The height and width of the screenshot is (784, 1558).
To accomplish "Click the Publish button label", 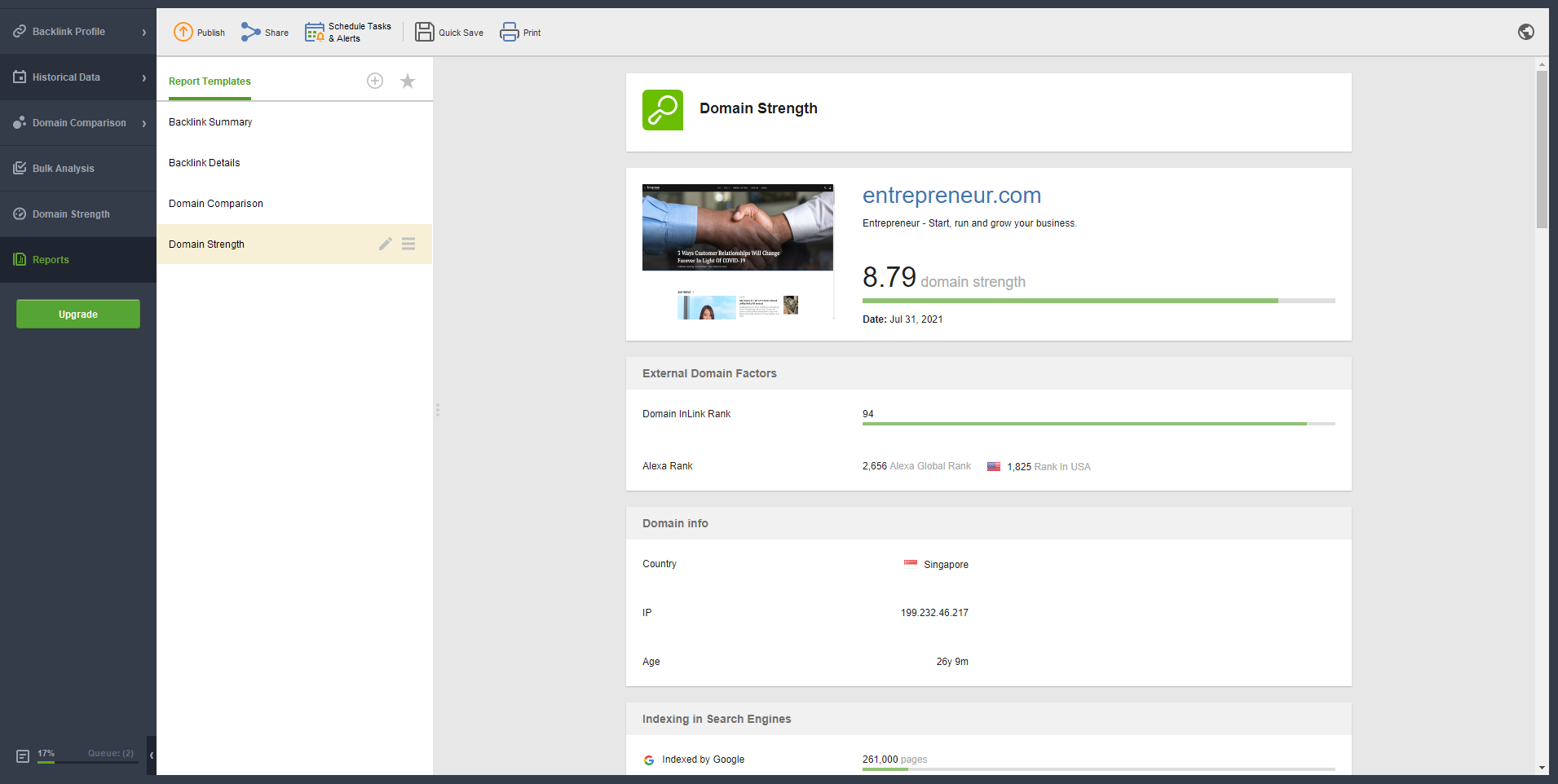I will point(211,33).
